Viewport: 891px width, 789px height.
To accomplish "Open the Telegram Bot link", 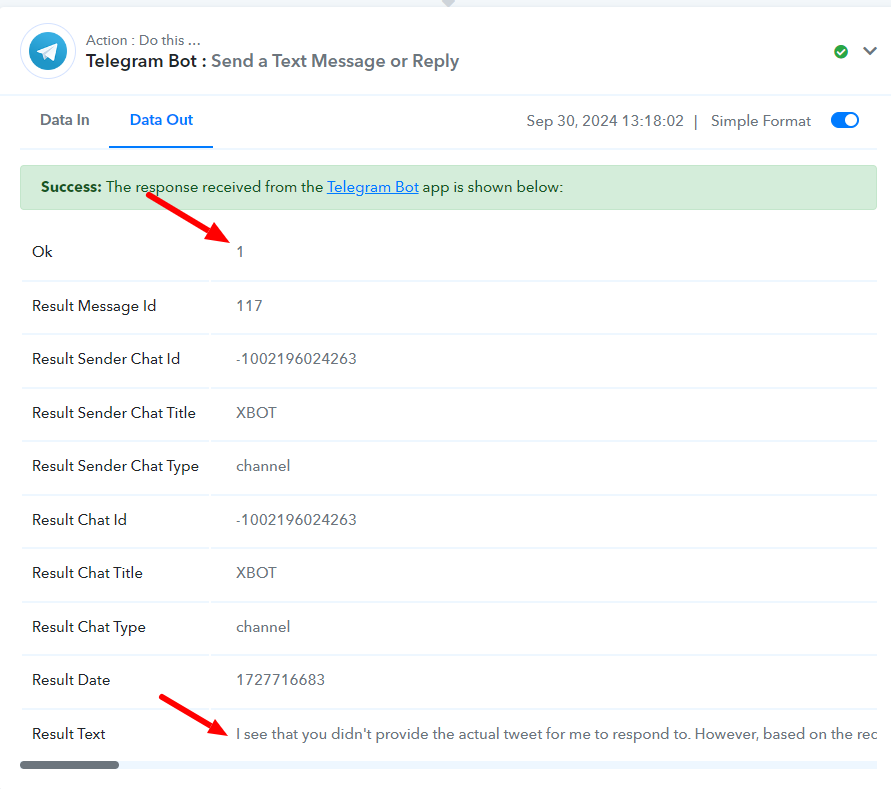I will click(x=373, y=187).
